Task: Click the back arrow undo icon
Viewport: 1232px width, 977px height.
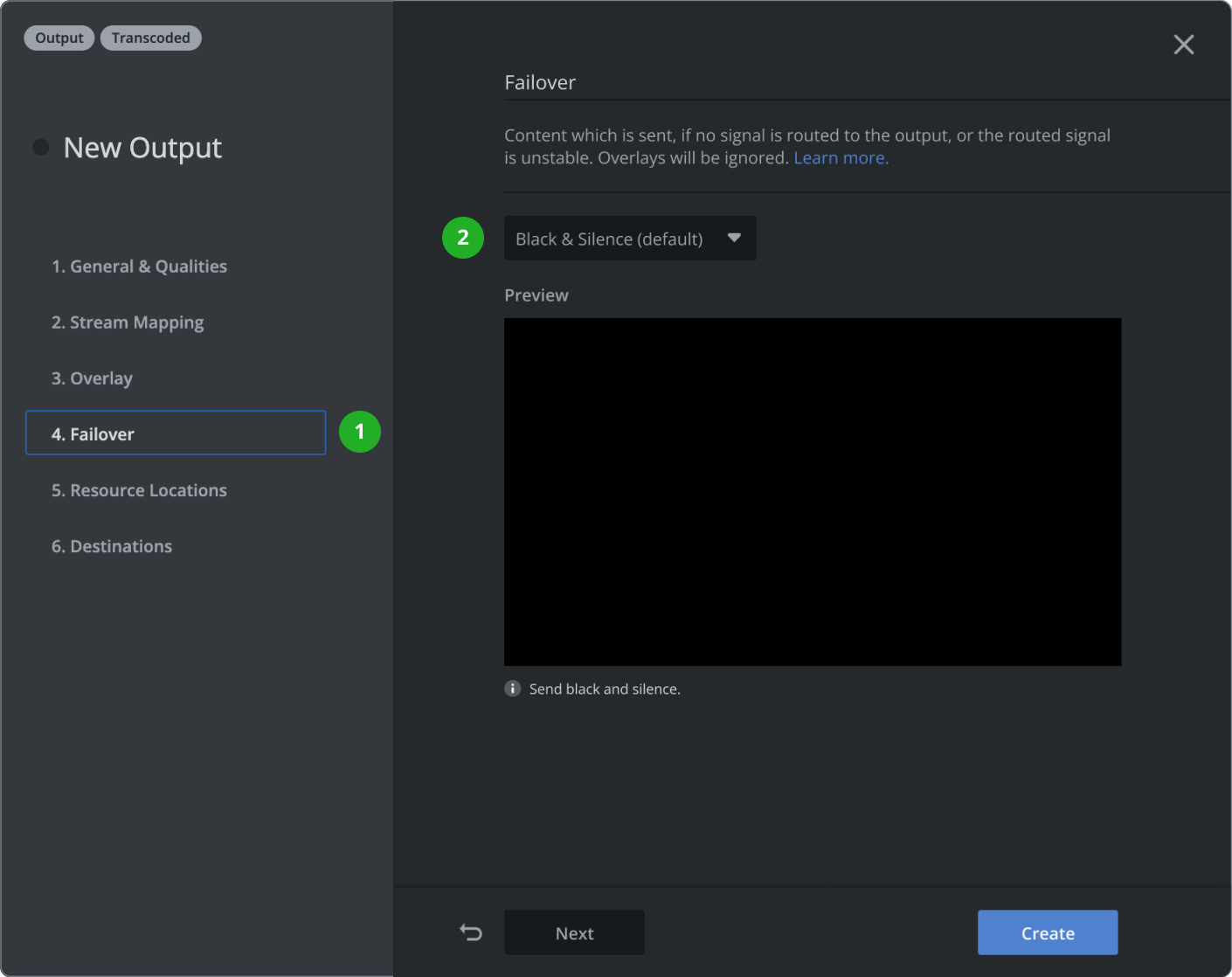Action: (x=471, y=932)
